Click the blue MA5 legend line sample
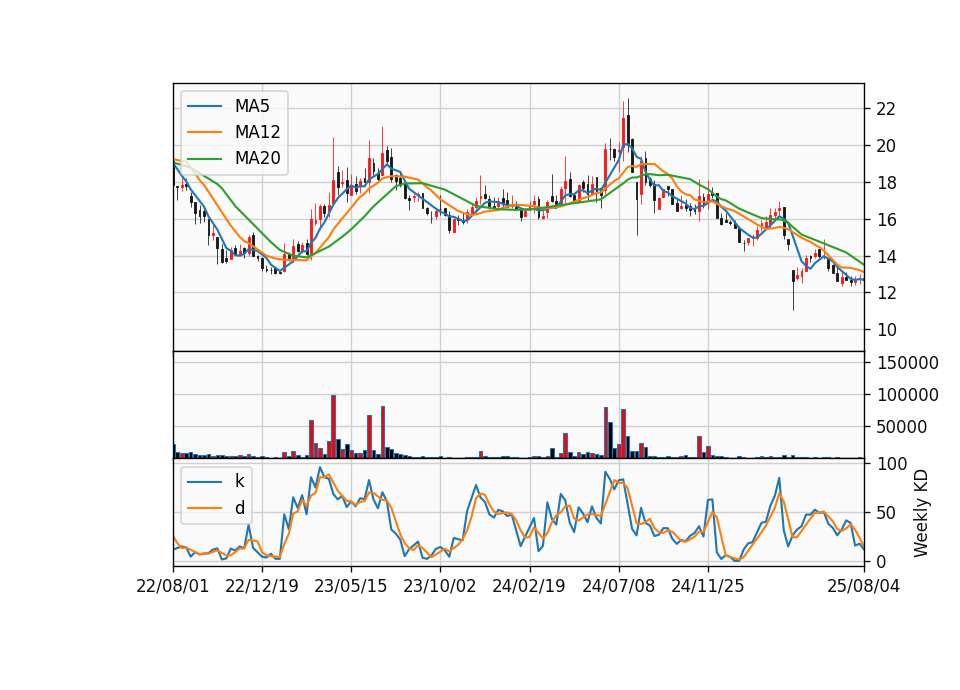 (x=204, y=106)
